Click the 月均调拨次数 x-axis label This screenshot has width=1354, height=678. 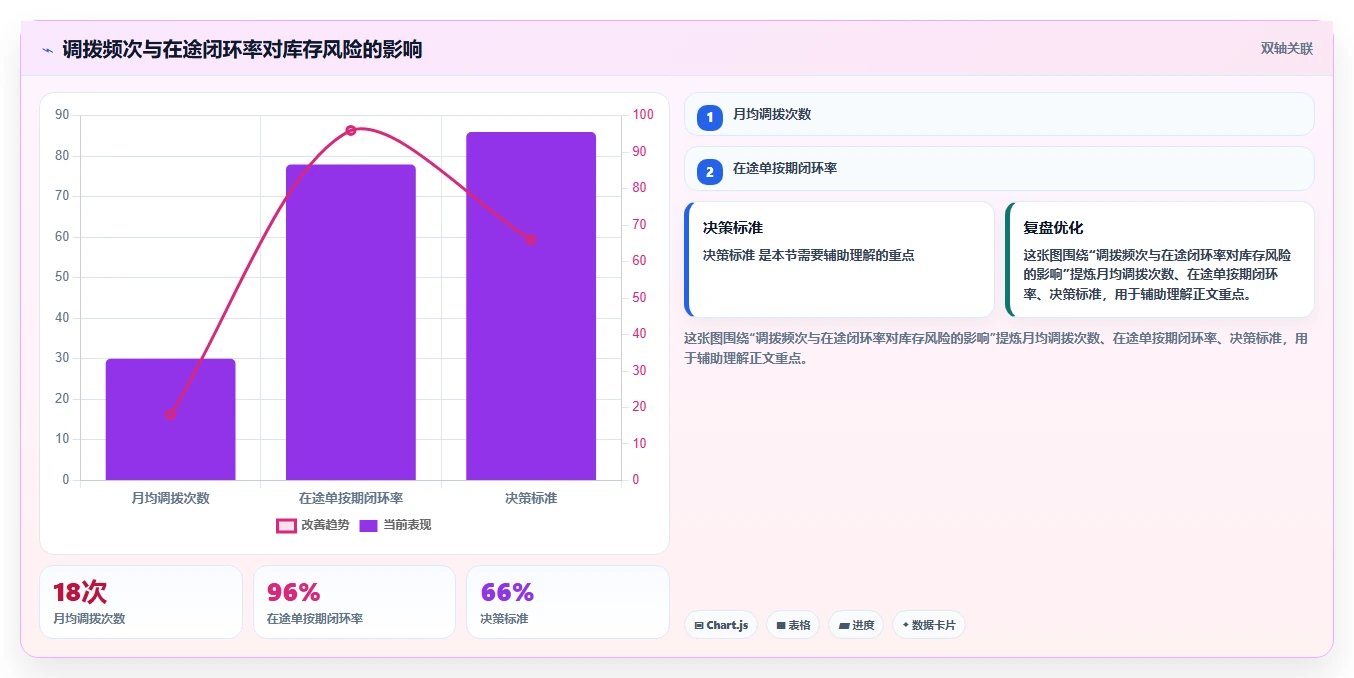click(x=170, y=498)
